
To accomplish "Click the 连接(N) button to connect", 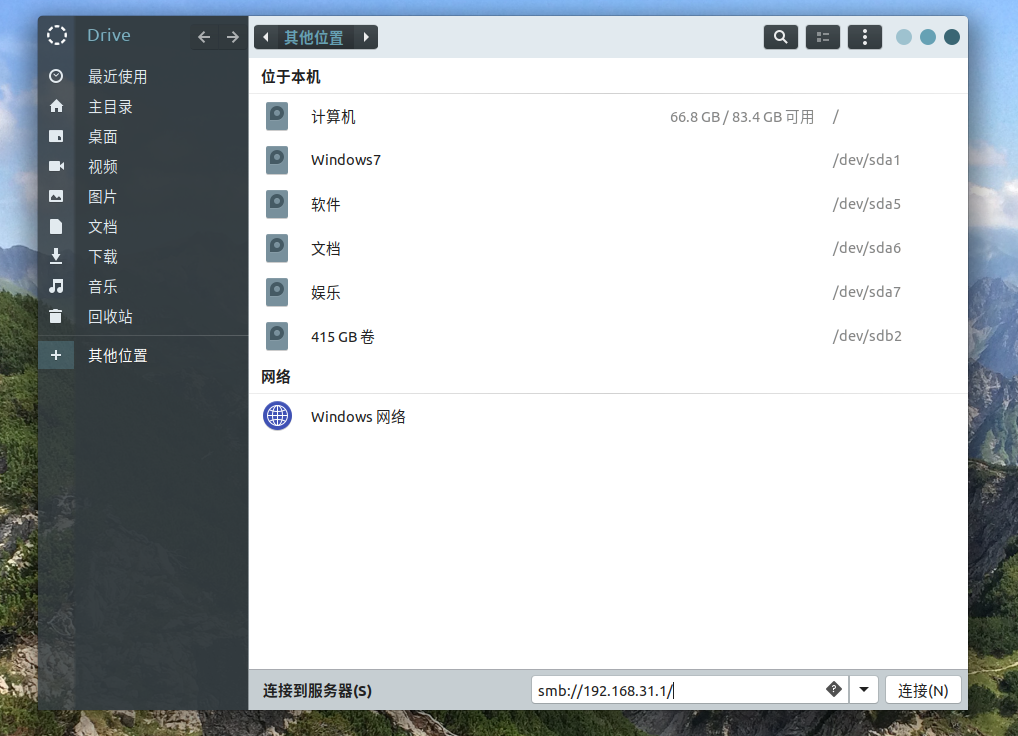I will click(922, 689).
